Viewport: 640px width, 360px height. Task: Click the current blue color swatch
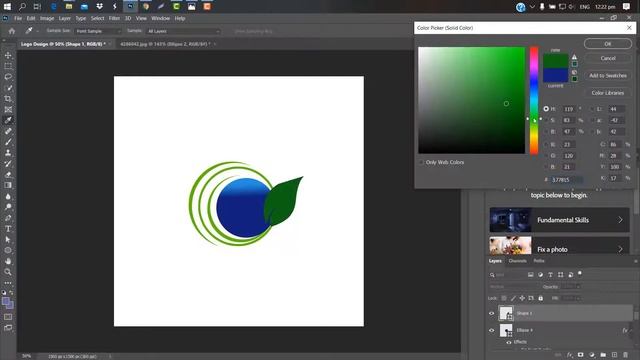pyautogui.click(x=555, y=75)
